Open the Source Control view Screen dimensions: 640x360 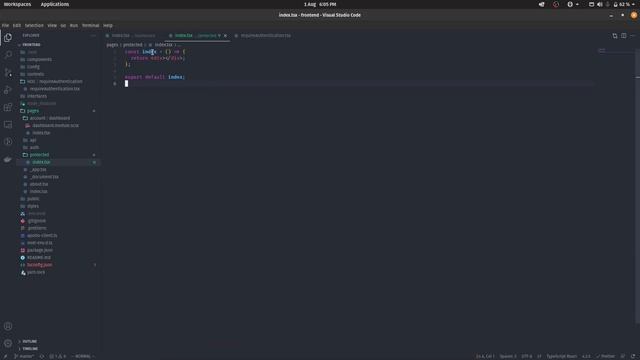click(x=8, y=72)
